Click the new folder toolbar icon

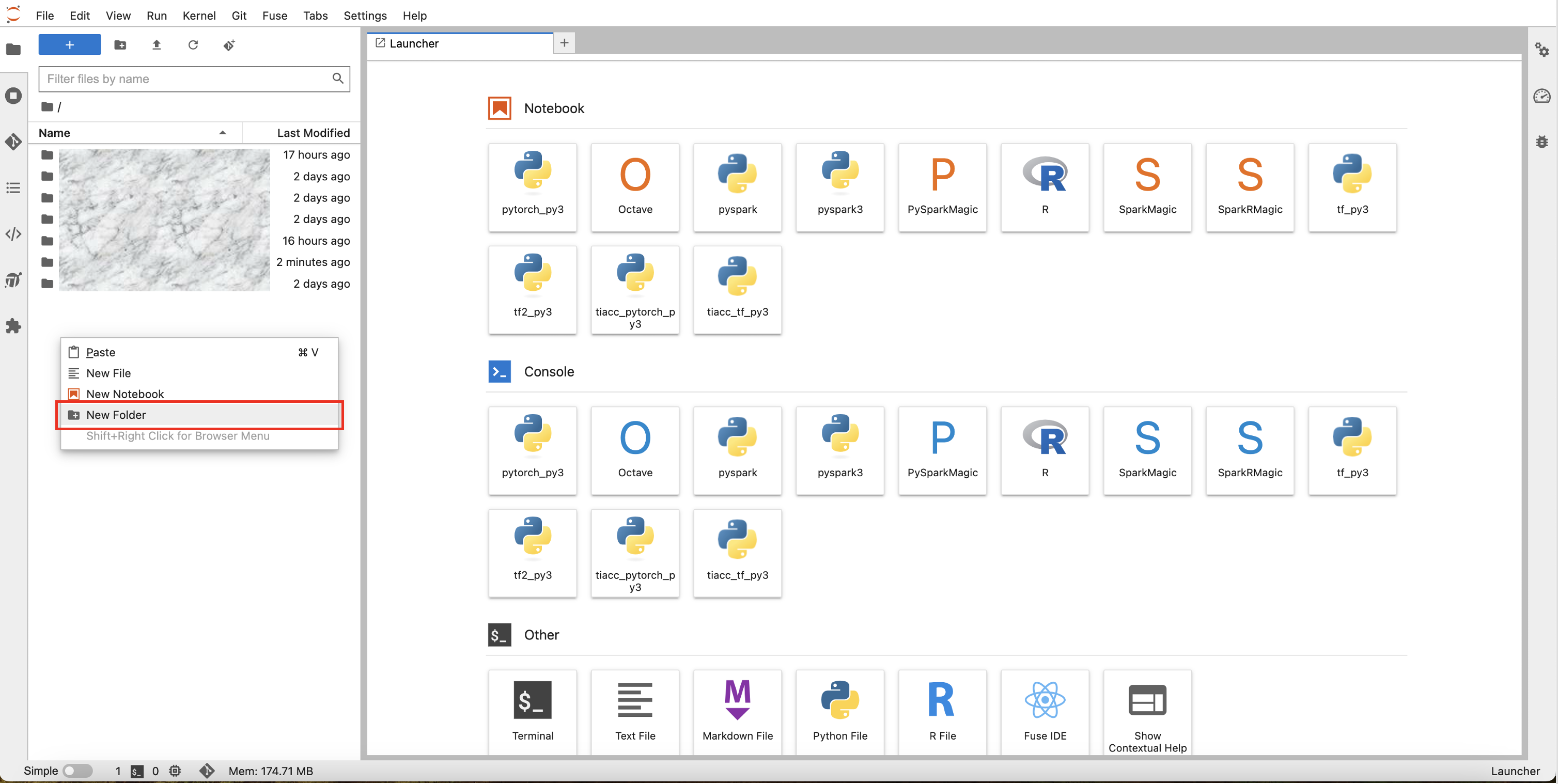tap(120, 45)
